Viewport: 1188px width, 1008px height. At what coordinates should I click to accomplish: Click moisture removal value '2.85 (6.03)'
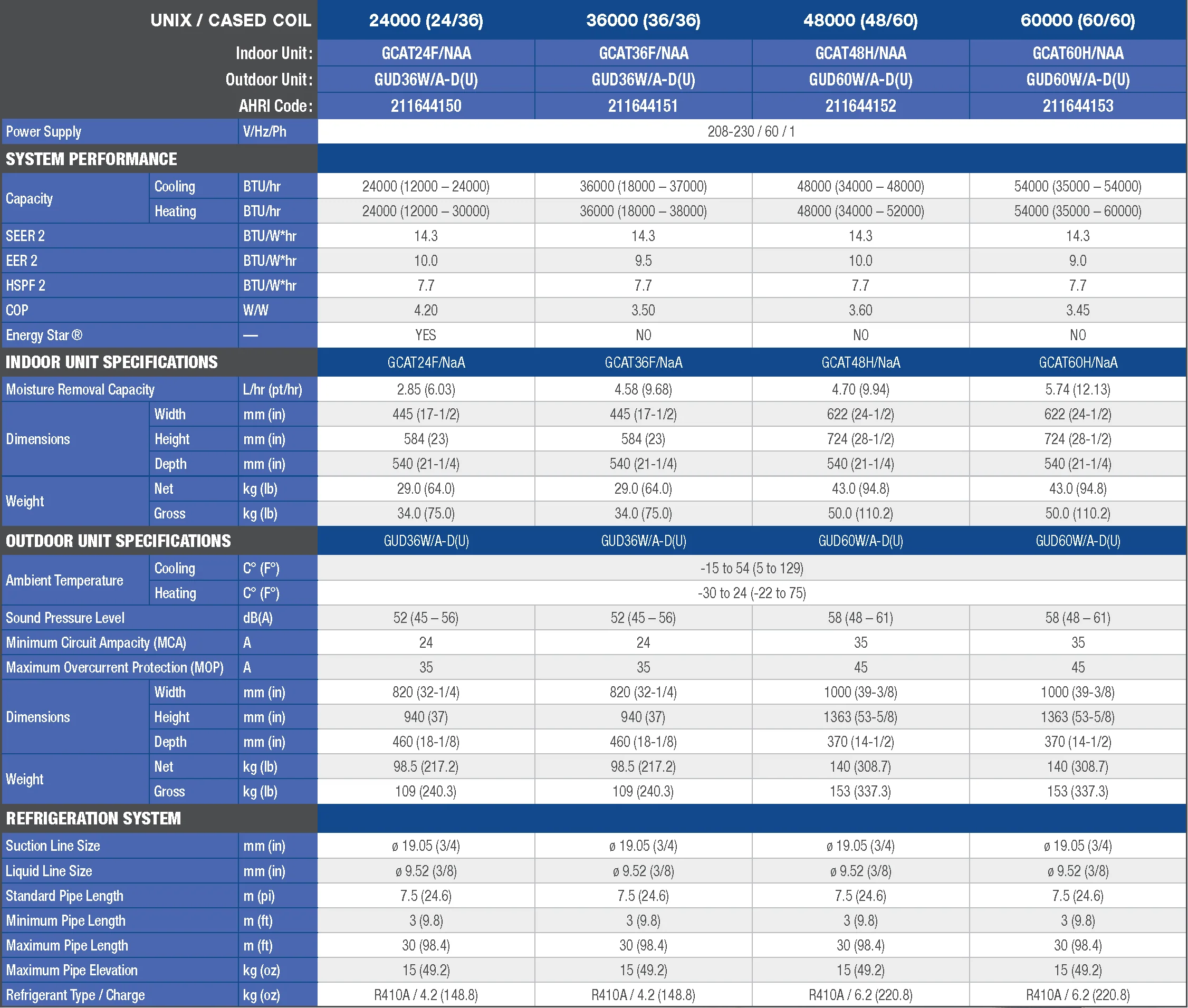click(x=426, y=390)
